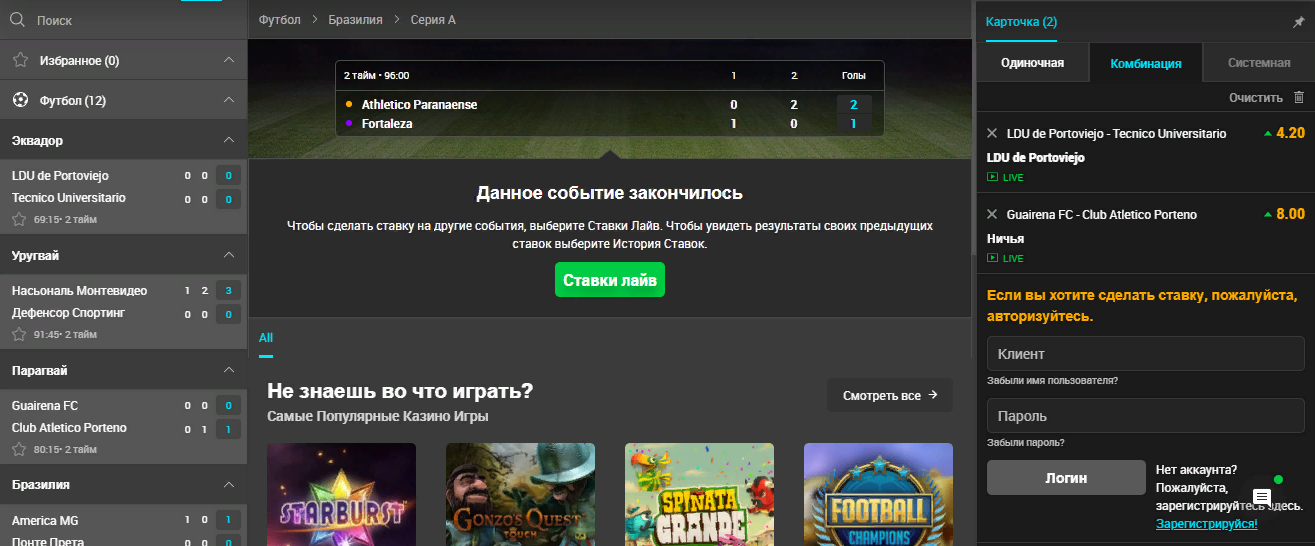
Task: Open Football Champions game thumbnail
Action: coord(878,494)
